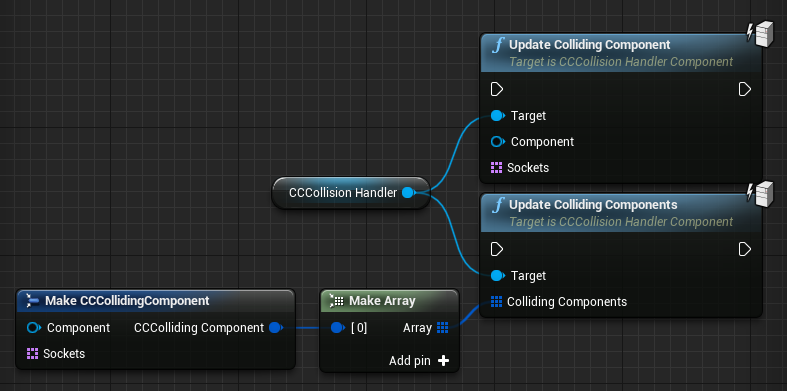Select the CCCollision Handler variable node

[351, 193]
